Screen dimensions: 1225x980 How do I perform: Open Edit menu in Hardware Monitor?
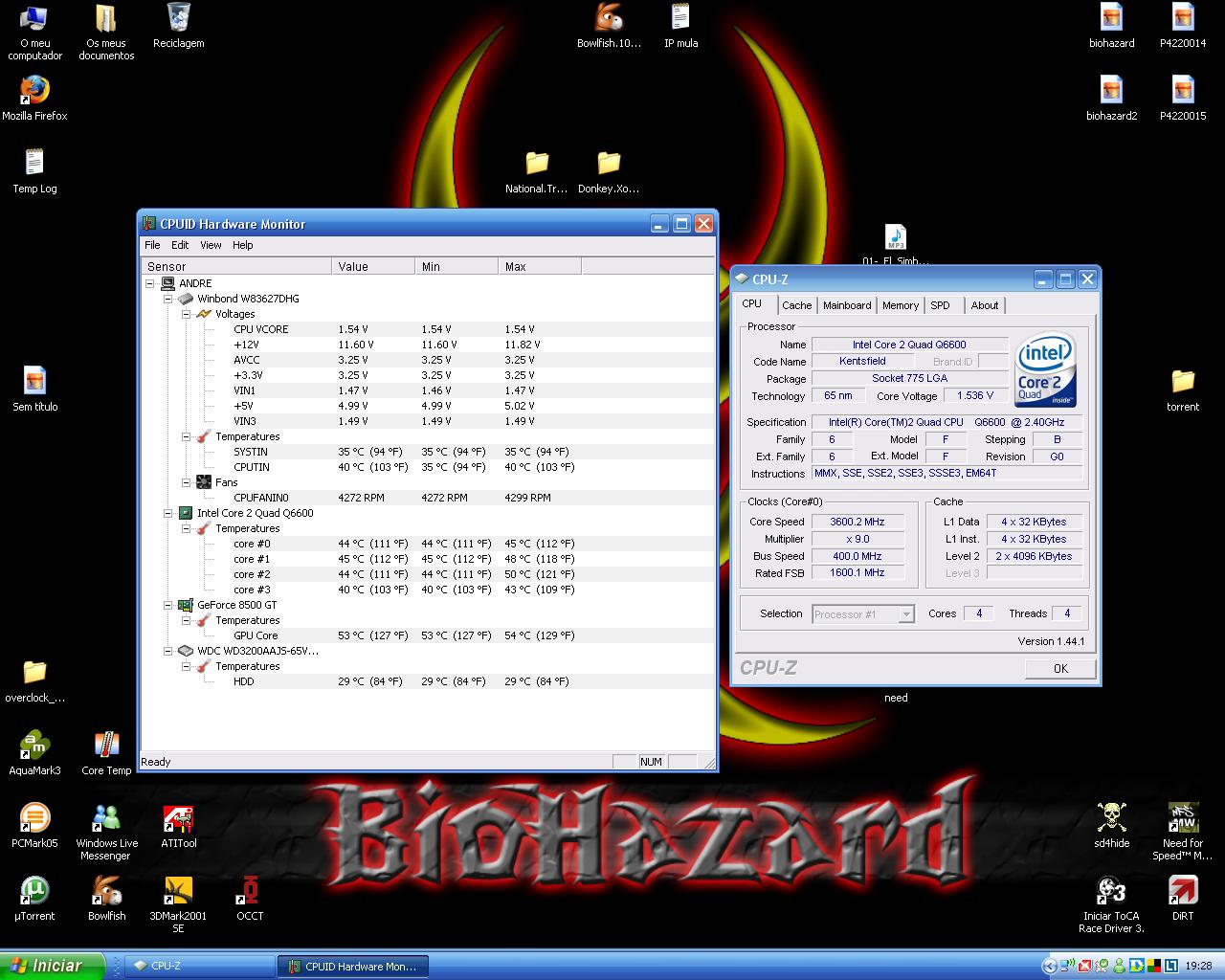tap(180, 245)
